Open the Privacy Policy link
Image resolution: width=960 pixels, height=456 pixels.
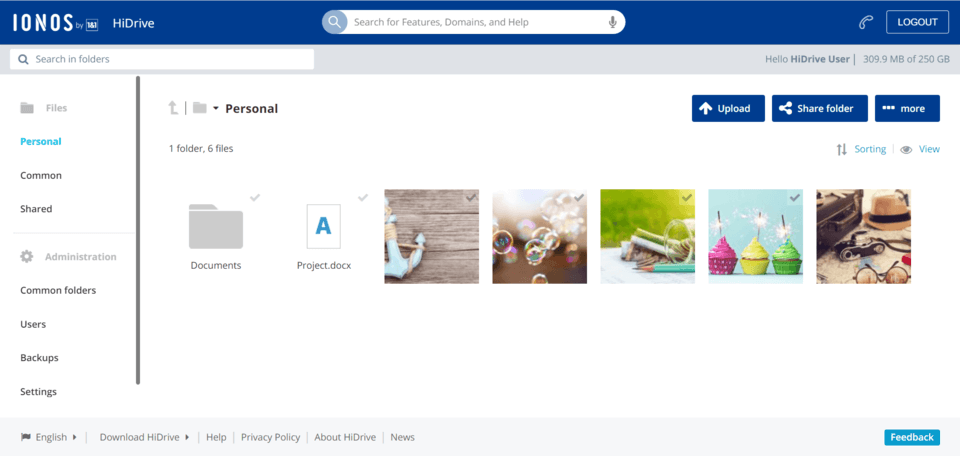(271, 437)
